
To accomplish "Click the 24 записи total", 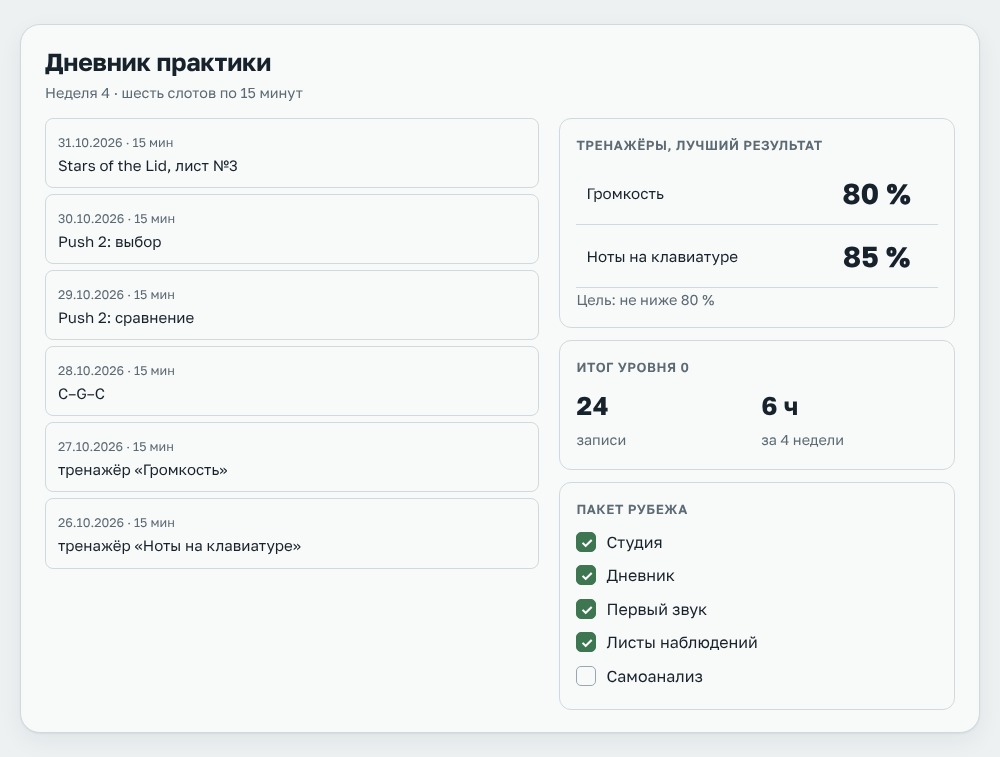I will point(601,422).
